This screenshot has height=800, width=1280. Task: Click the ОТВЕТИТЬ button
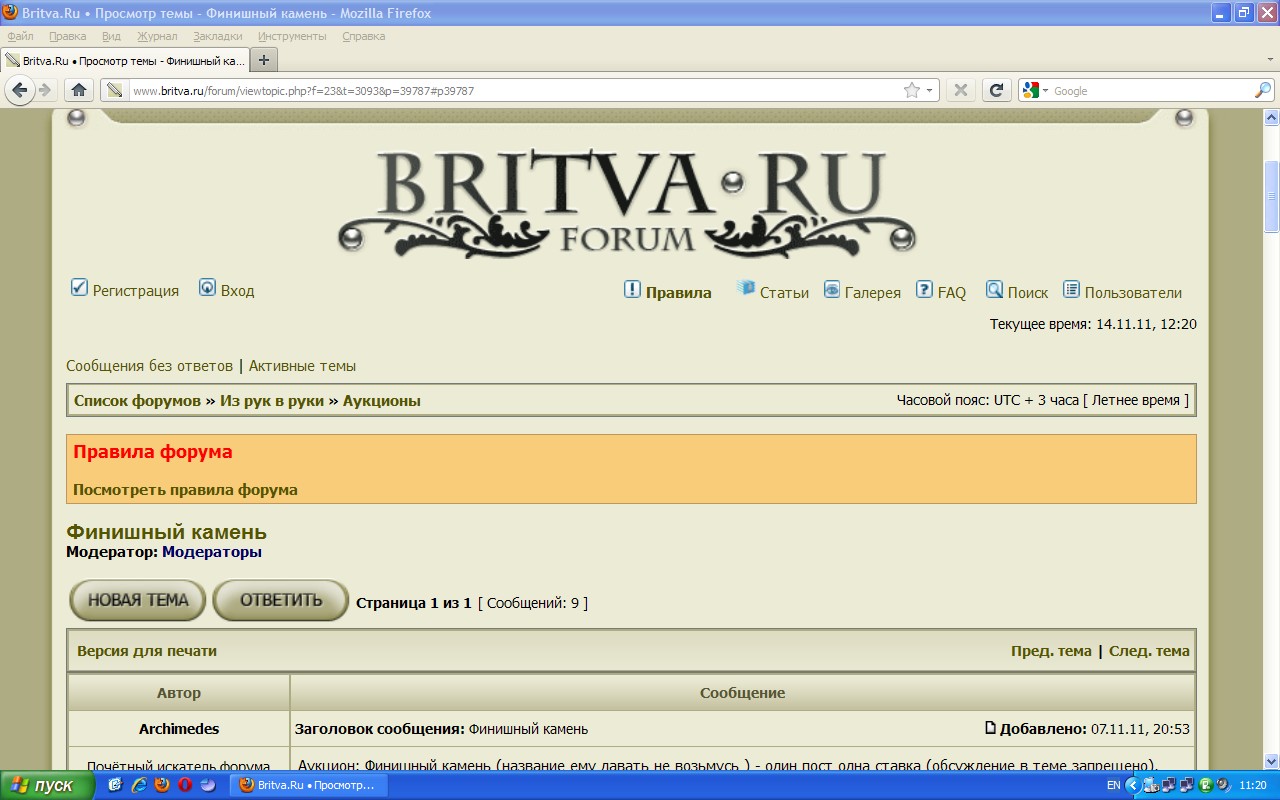pos(281,600)
